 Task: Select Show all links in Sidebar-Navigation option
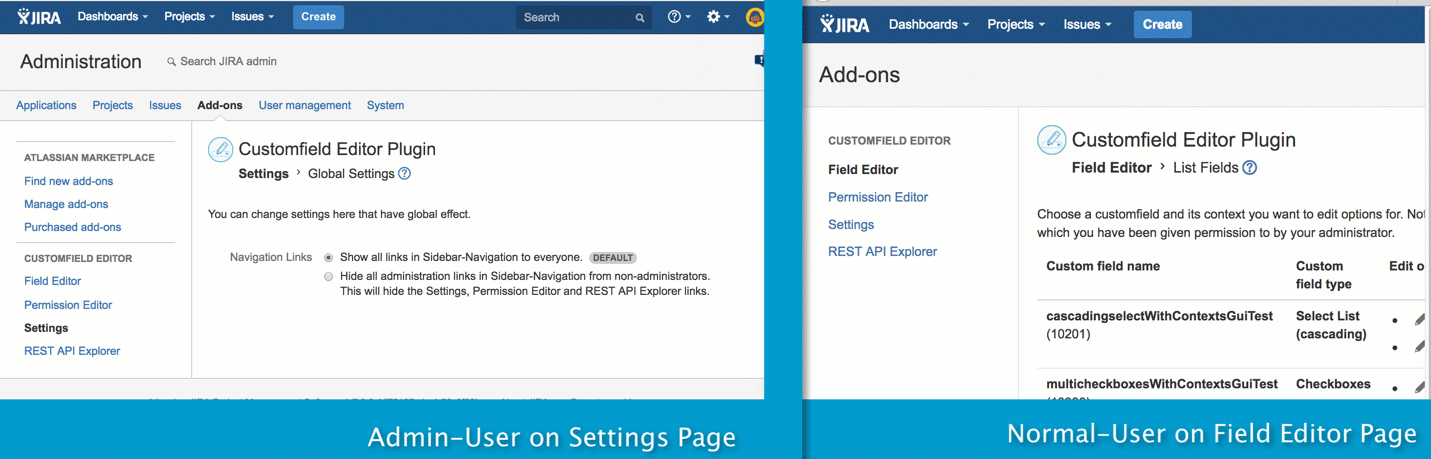coord(329,258)
